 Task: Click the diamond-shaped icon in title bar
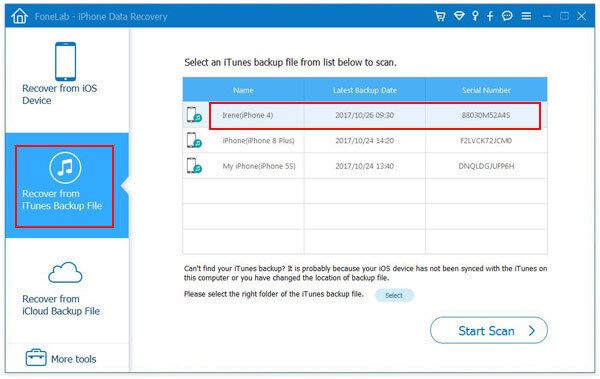459,16
